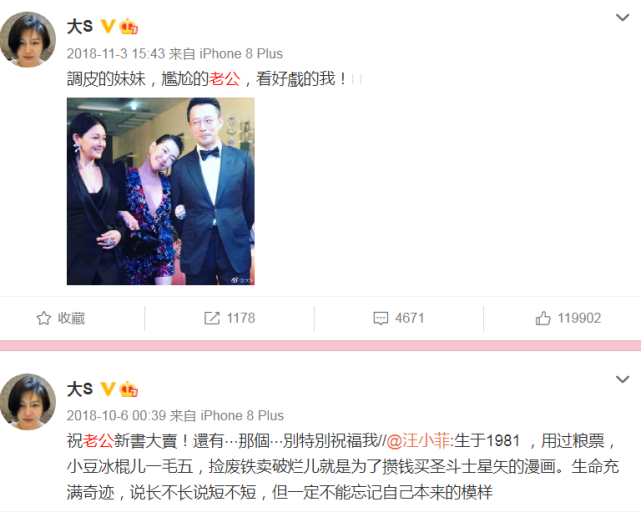Click the red 老公 keyword in first post
Viewport: 641px width, 512px height.
(224, 79)
